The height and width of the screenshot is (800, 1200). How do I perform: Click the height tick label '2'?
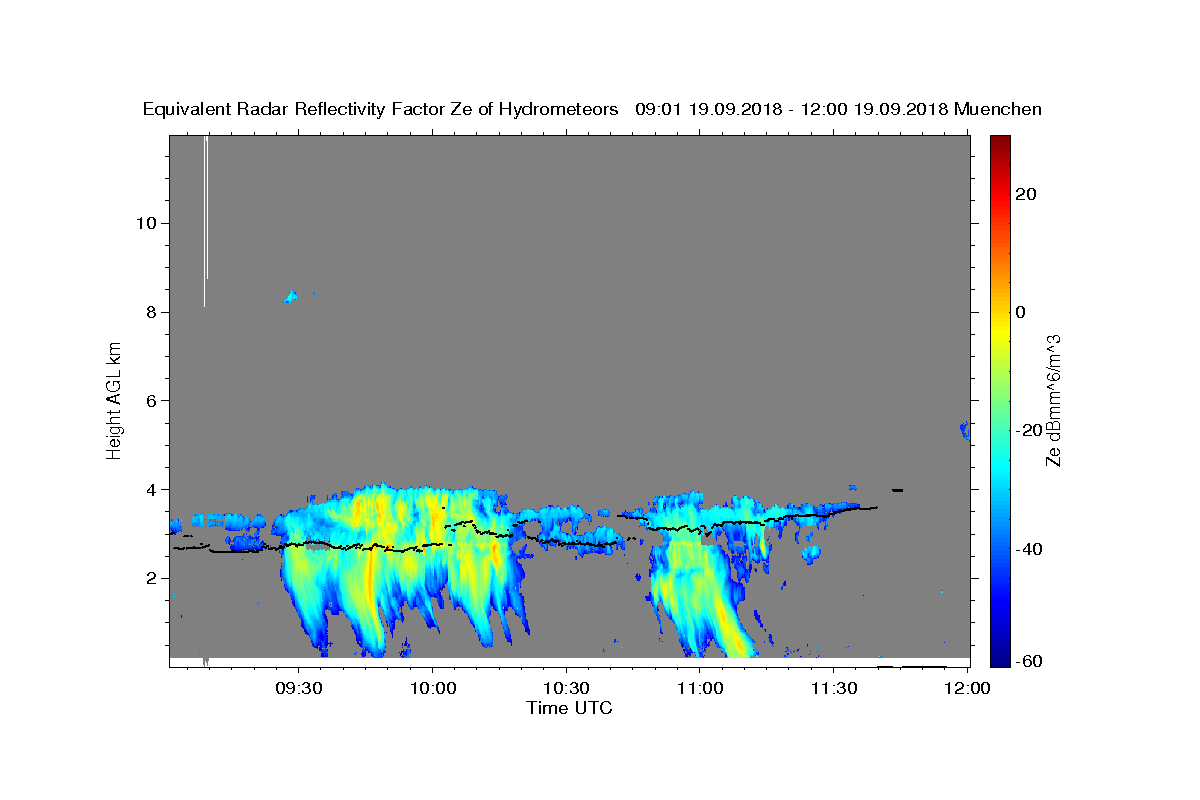point(150,578)
